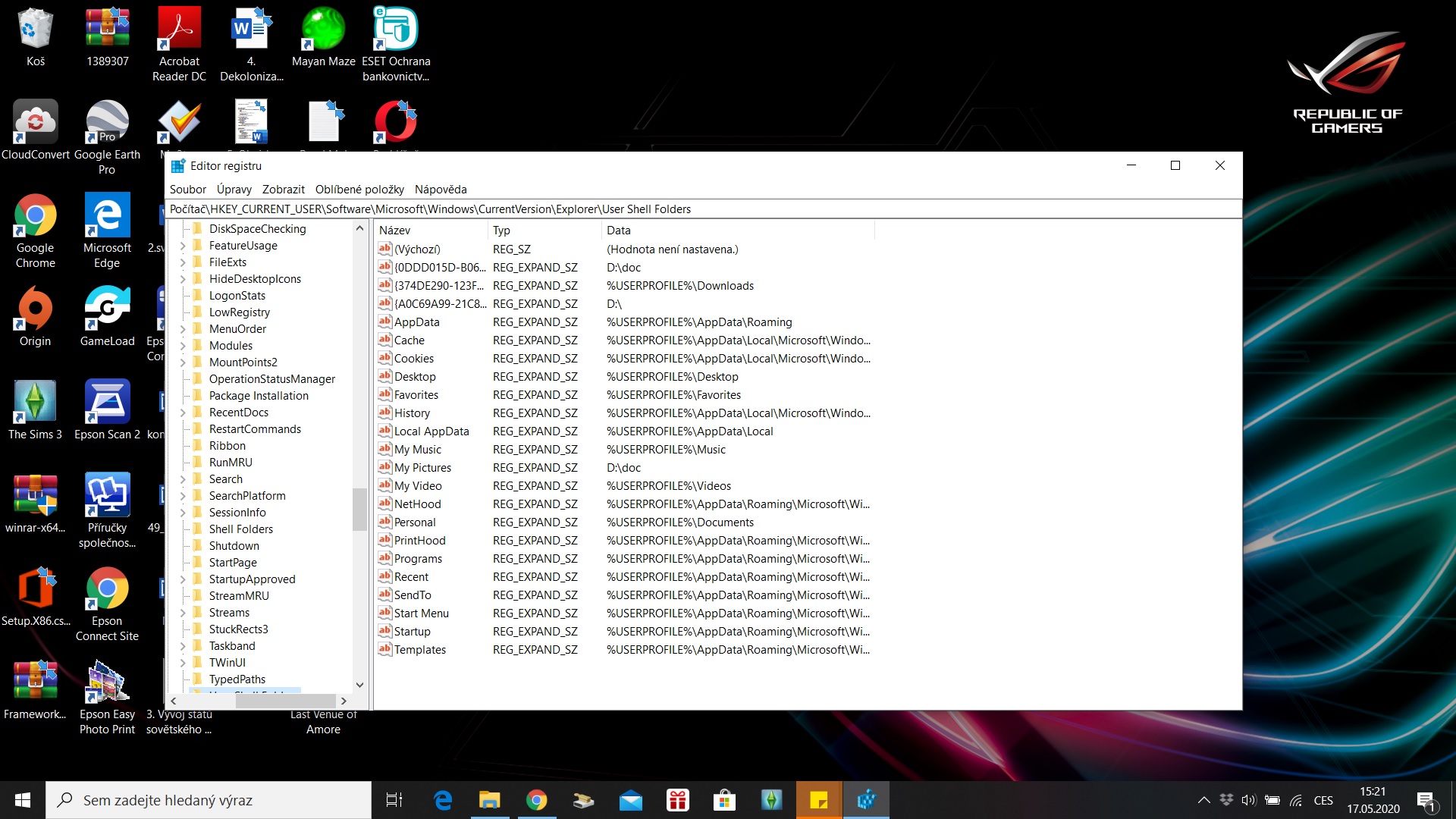Click the Desktop registry value icon
The height and width of the screenshot is (819, 1456).
(384, 376)
